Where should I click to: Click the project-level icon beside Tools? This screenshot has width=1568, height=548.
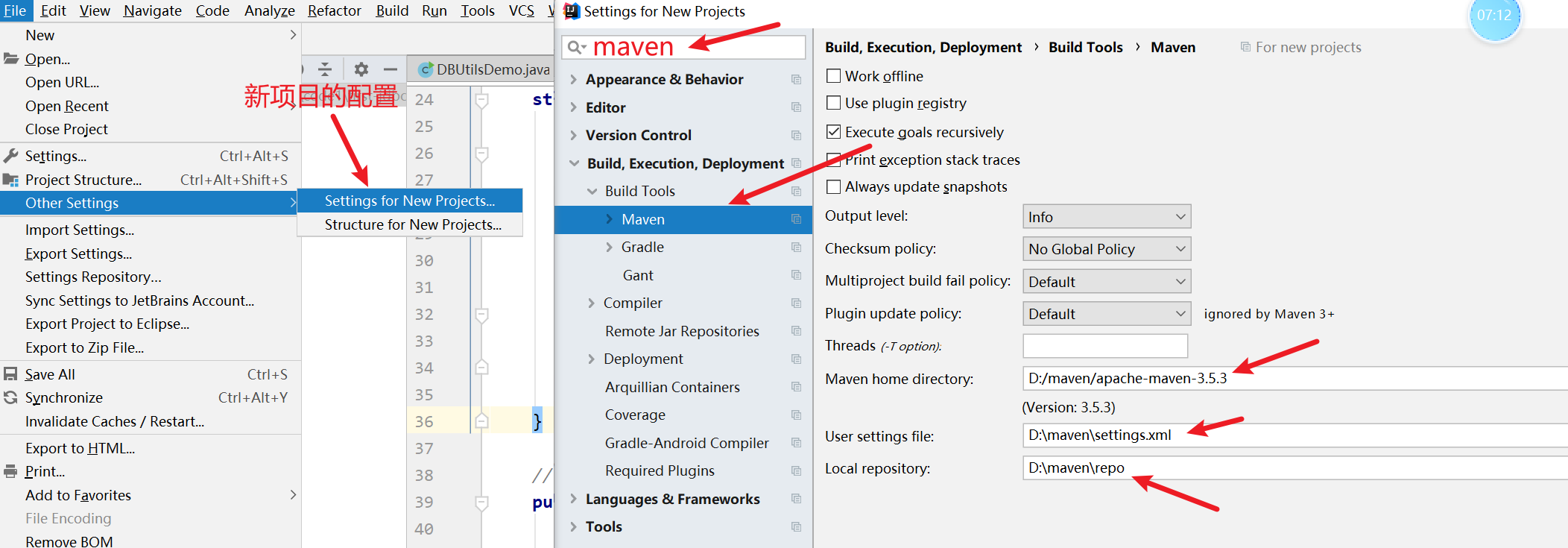796,526
